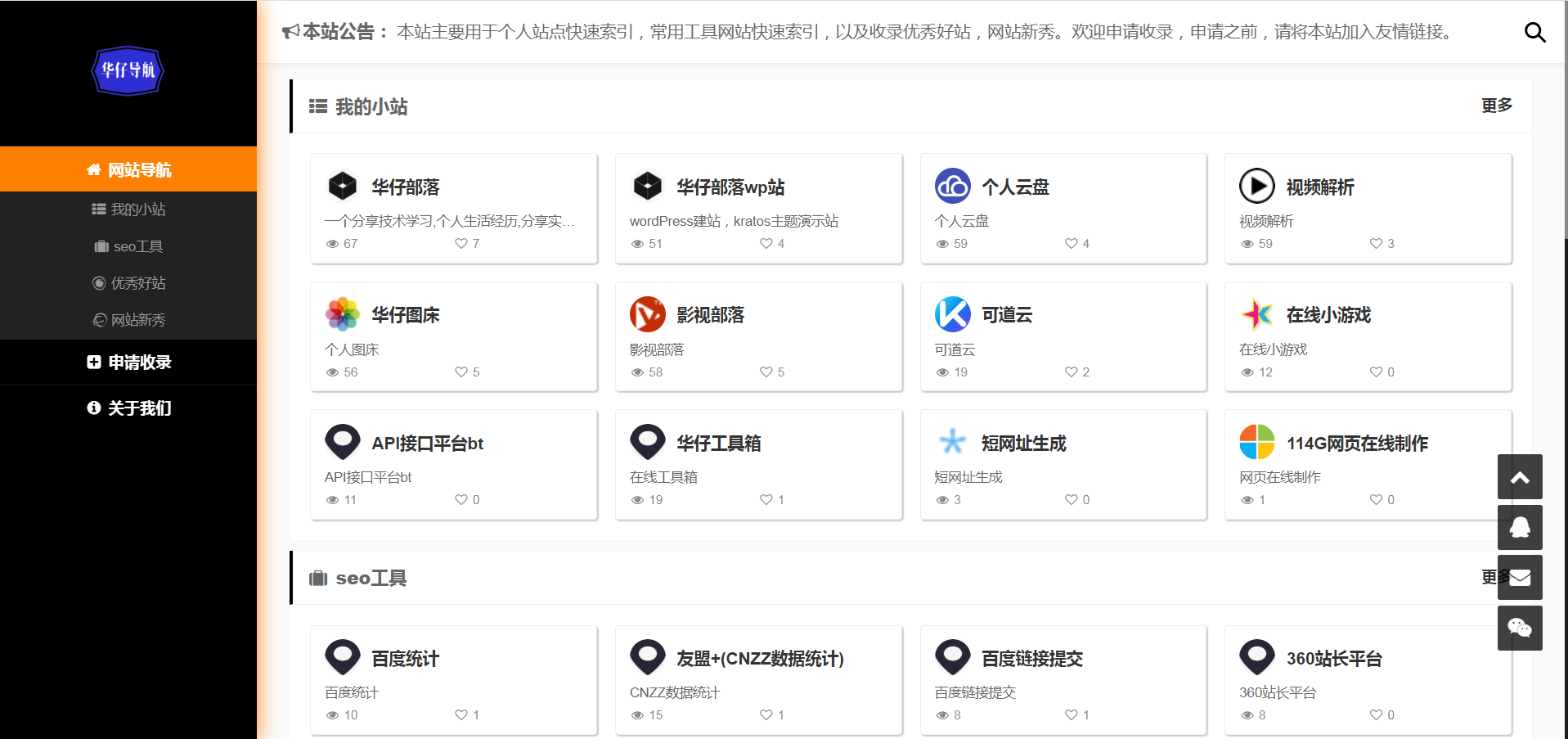1568x739 pixels.
Task: Click the 华仔部落wp站 hexagon icon
Action: click(648, 187)
